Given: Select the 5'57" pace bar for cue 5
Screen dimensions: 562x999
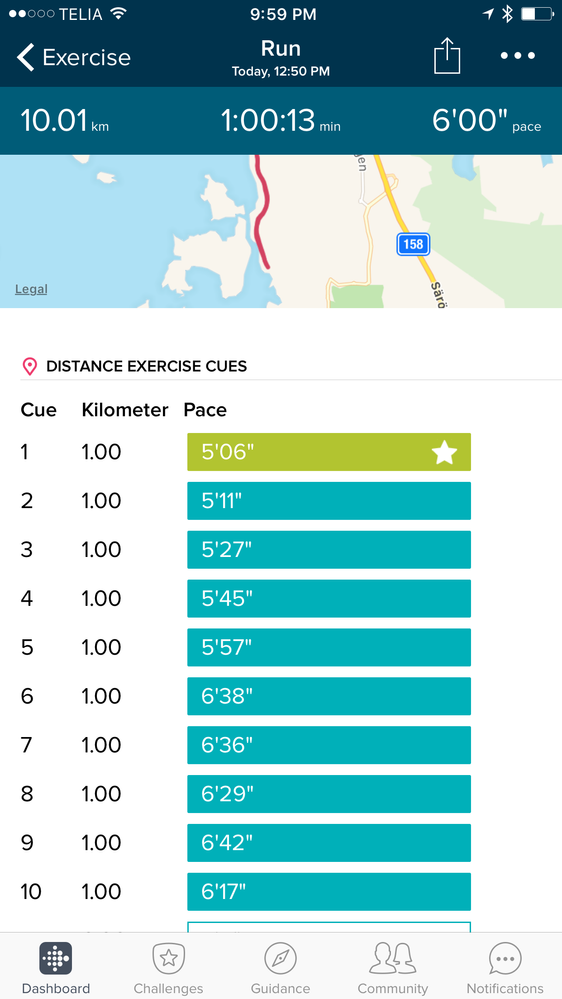Looking at the screenshot, I should [x=329, y=647].
